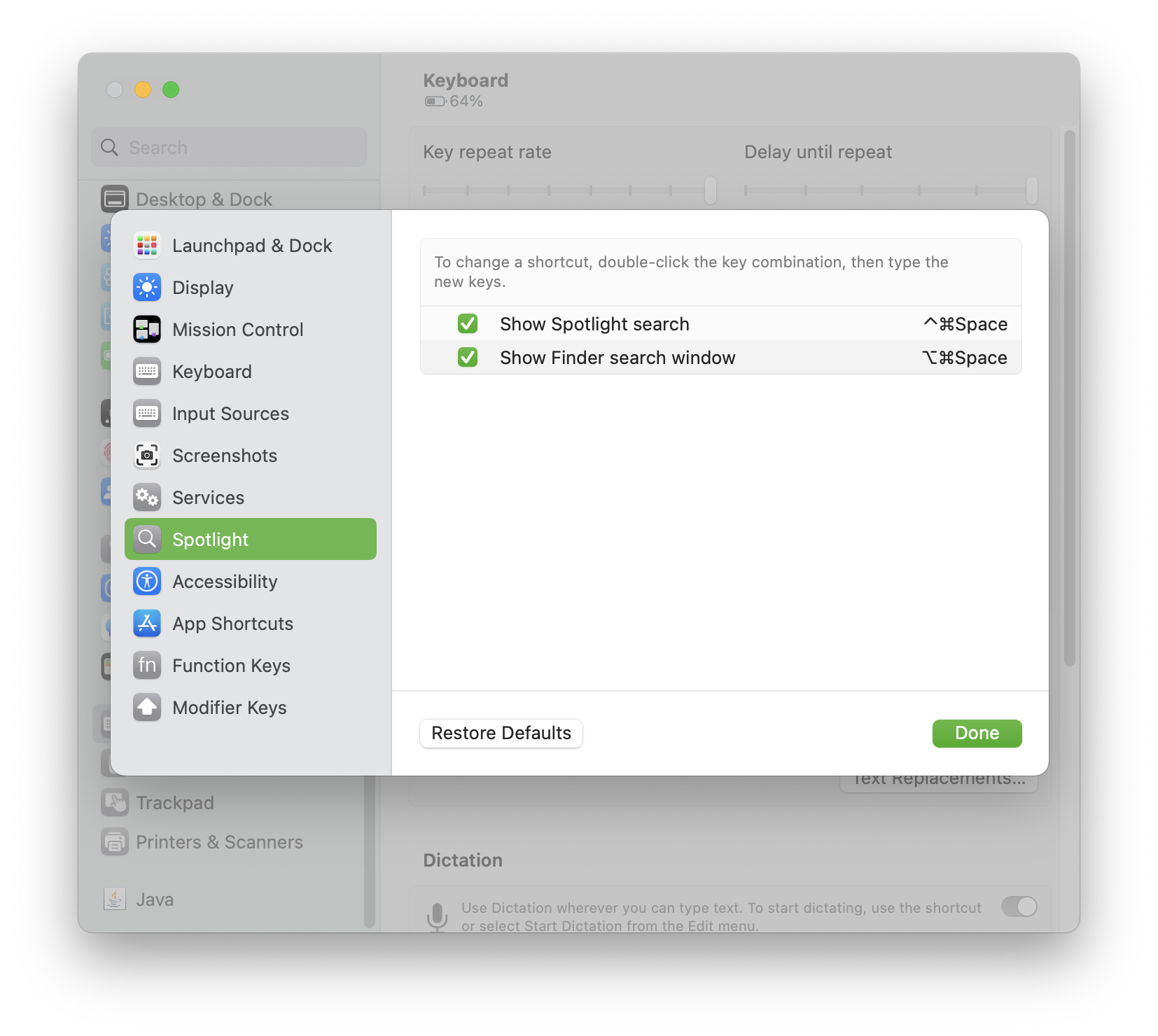Click the ^⌘Space key combination

[965, 323]
